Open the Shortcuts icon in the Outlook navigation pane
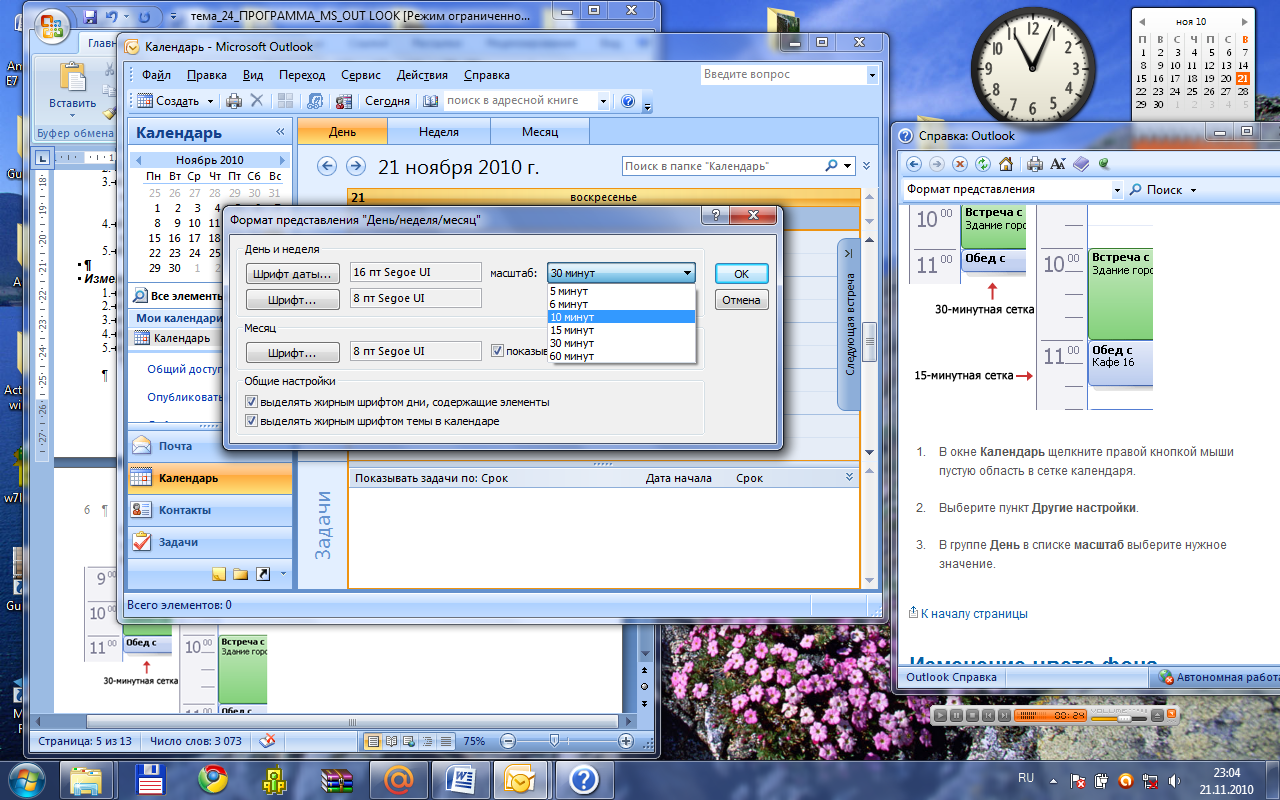The width and height of the screenshot is (1280, 800). point(263,574)
